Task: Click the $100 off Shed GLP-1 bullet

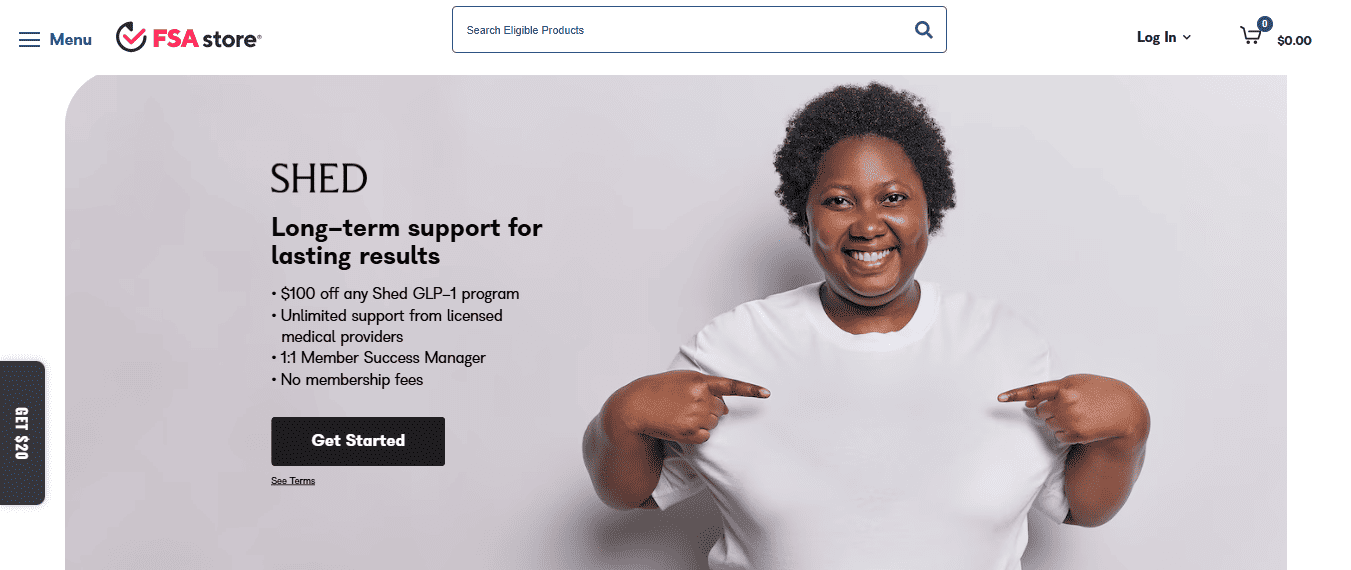Action: tap(395, 294)
